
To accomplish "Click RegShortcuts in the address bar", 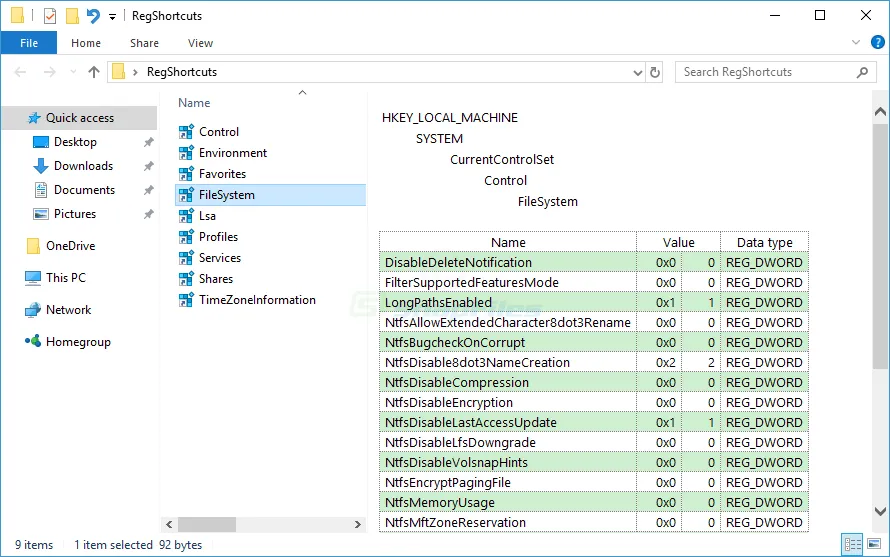I will (x=182, y=72).
